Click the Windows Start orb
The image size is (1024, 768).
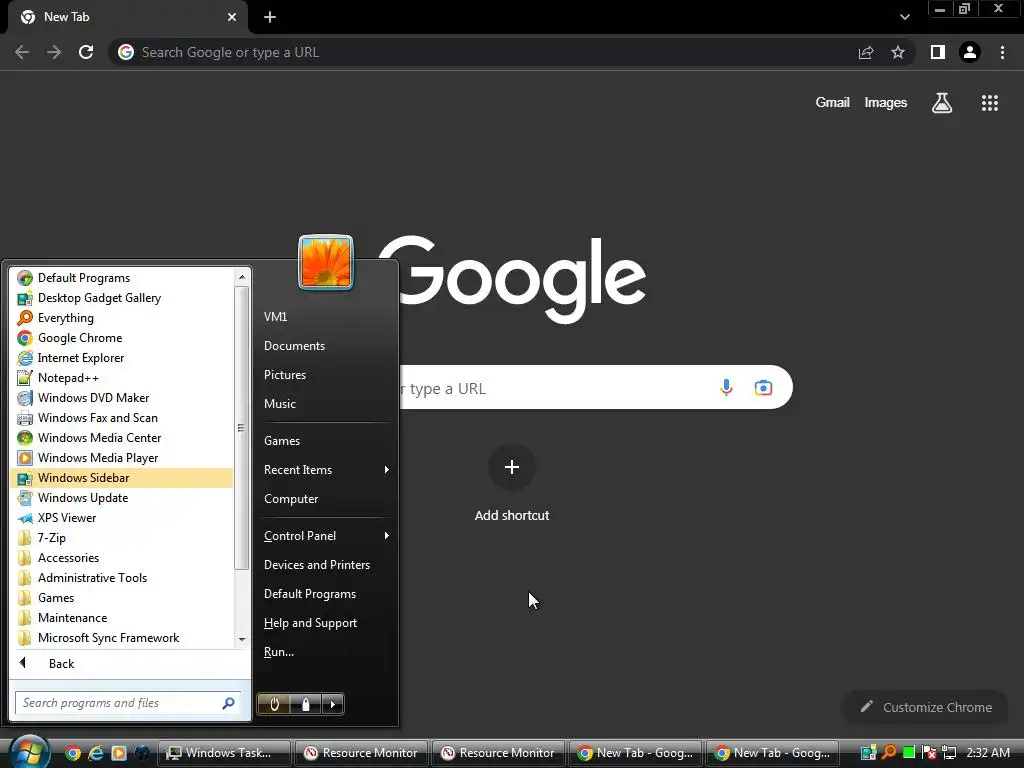tap(29, 752)
